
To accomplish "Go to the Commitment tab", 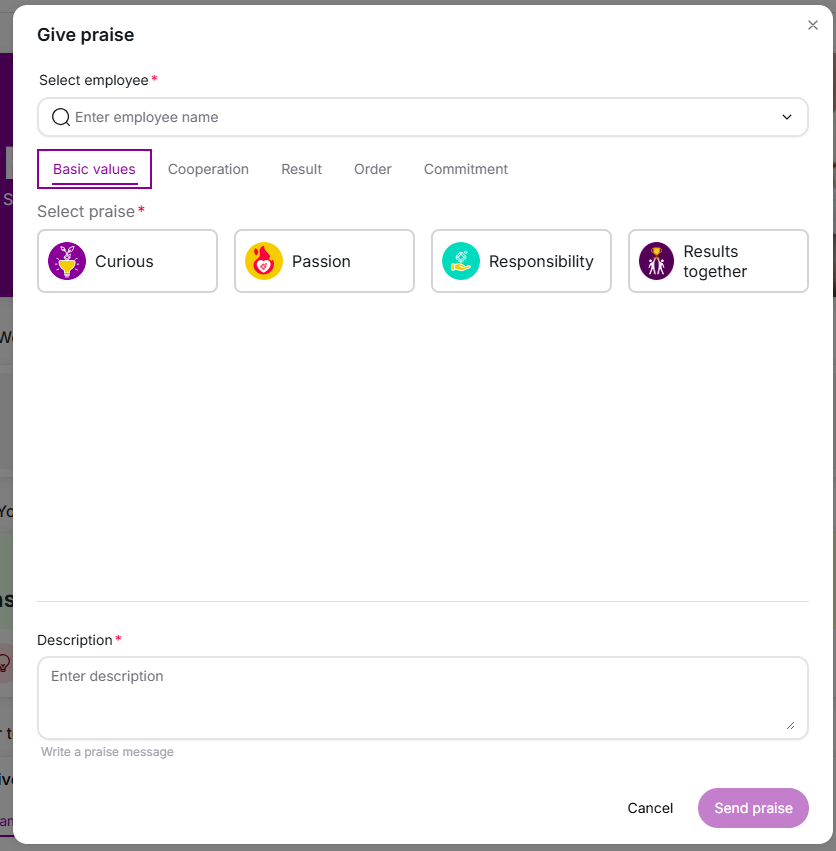I will tap(466, 169).
